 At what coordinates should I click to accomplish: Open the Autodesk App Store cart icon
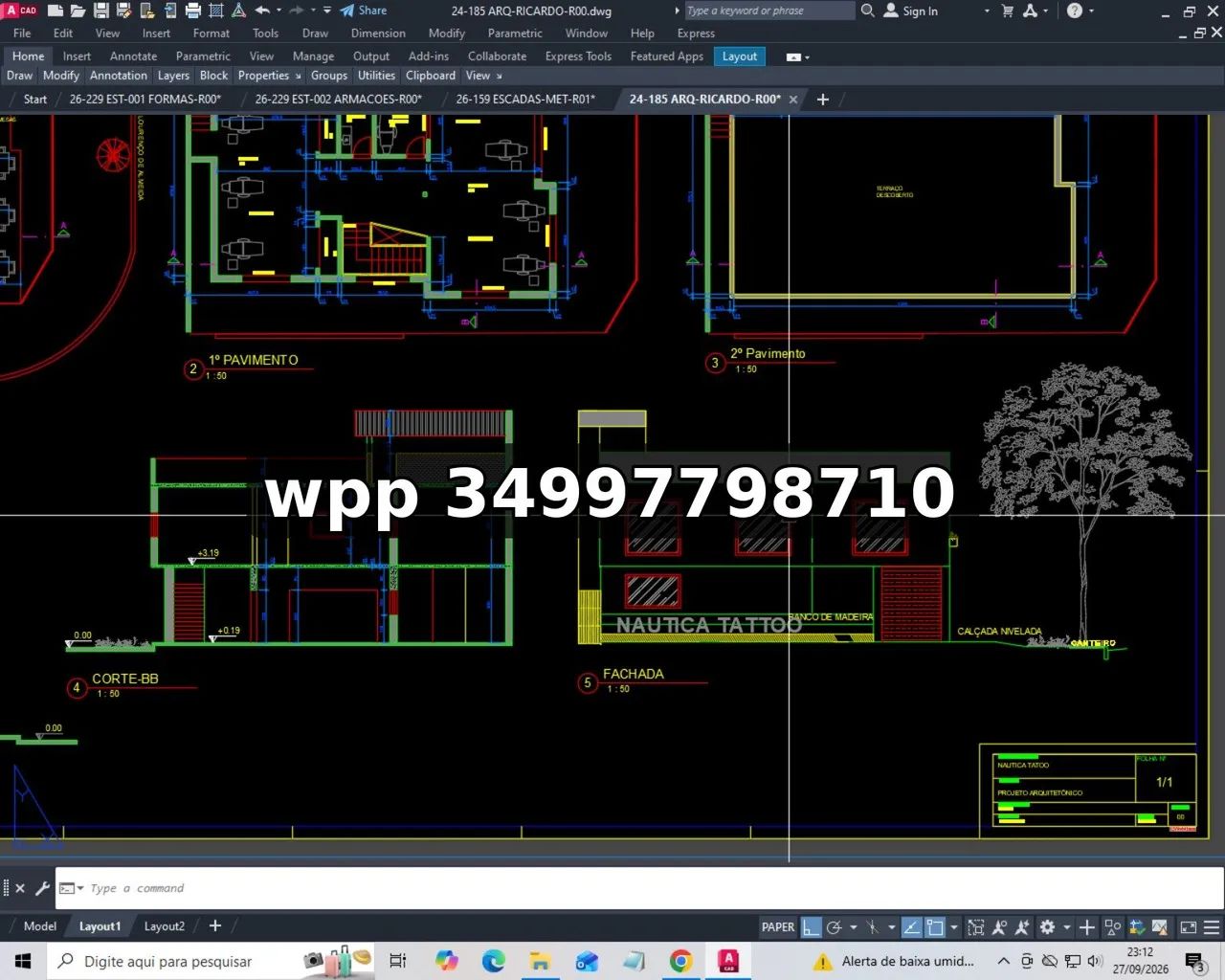click(x=1007, y=11)
